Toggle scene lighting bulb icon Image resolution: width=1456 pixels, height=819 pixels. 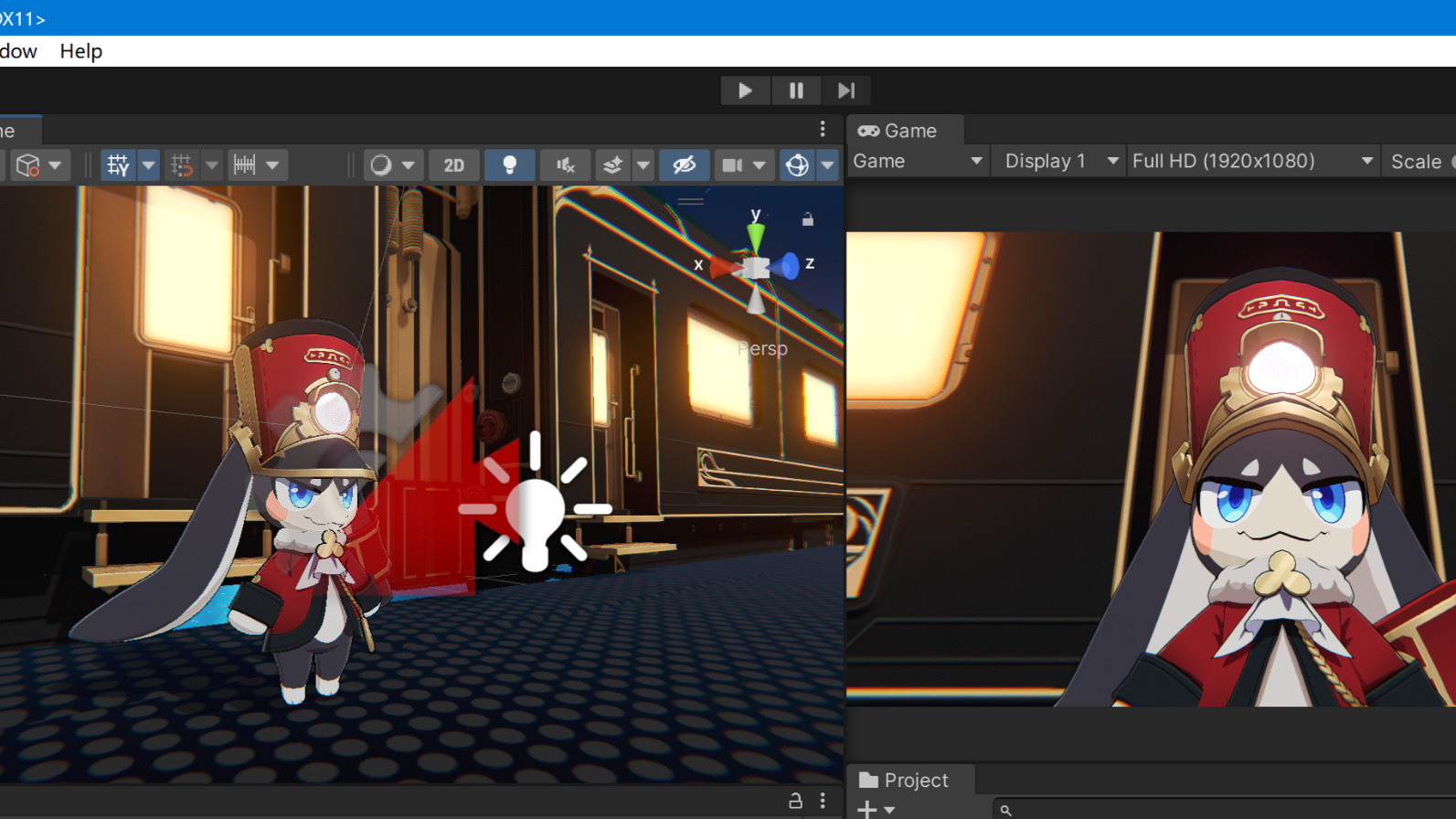[x=509, y=165]
